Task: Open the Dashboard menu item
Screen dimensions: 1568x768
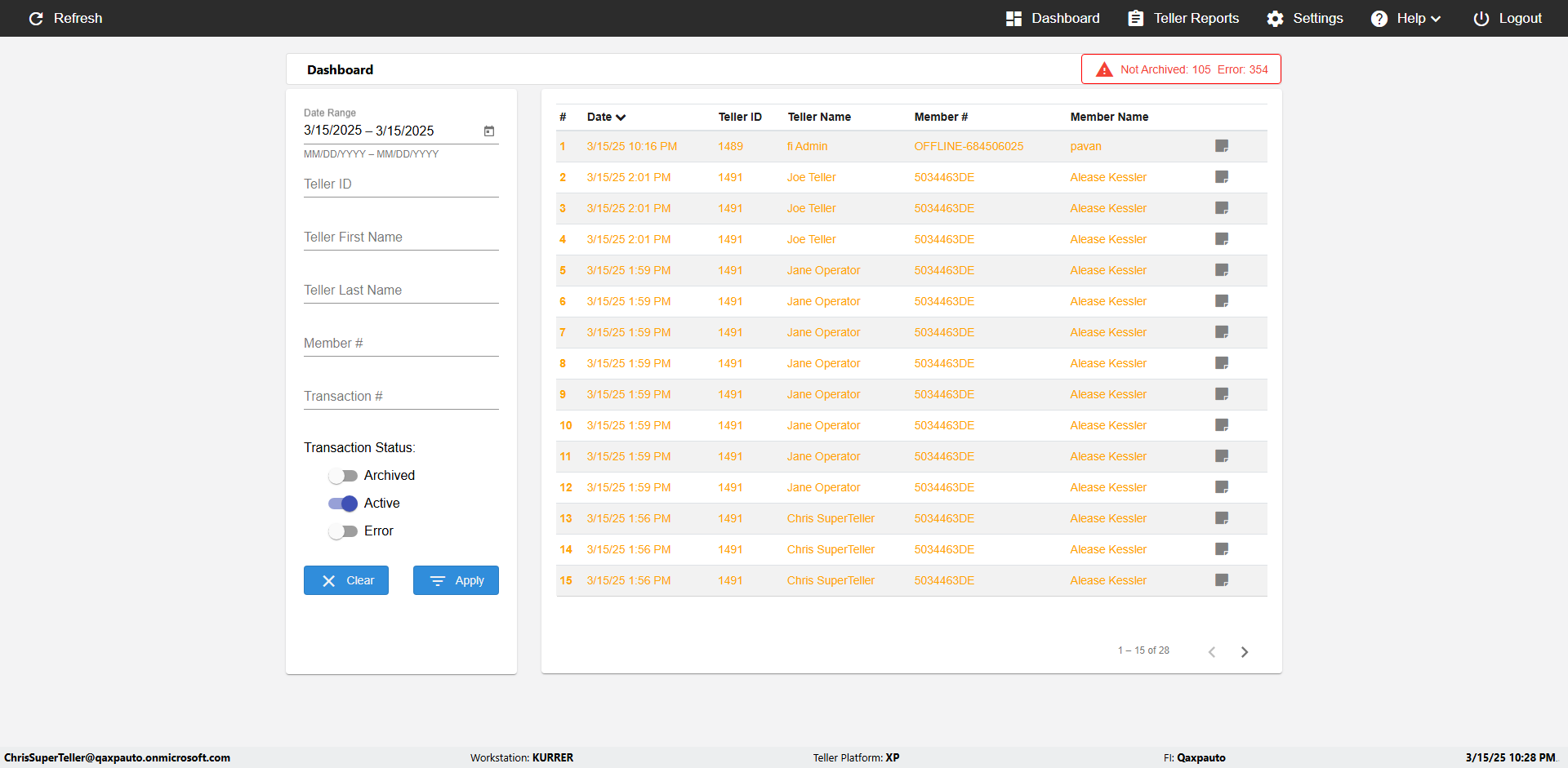Action: (x=1053, y=19)
